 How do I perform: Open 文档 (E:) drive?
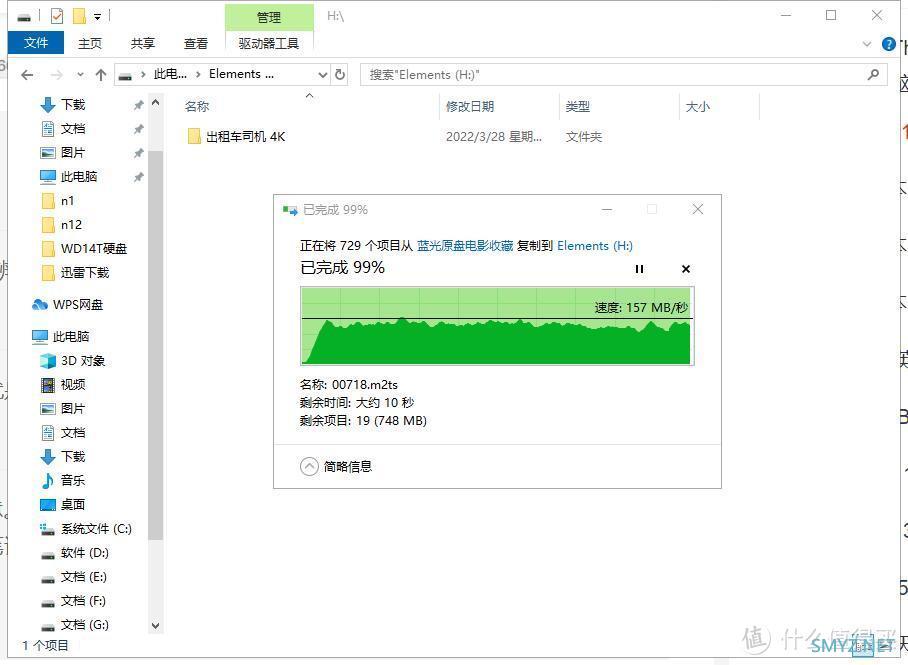point(83,577)
